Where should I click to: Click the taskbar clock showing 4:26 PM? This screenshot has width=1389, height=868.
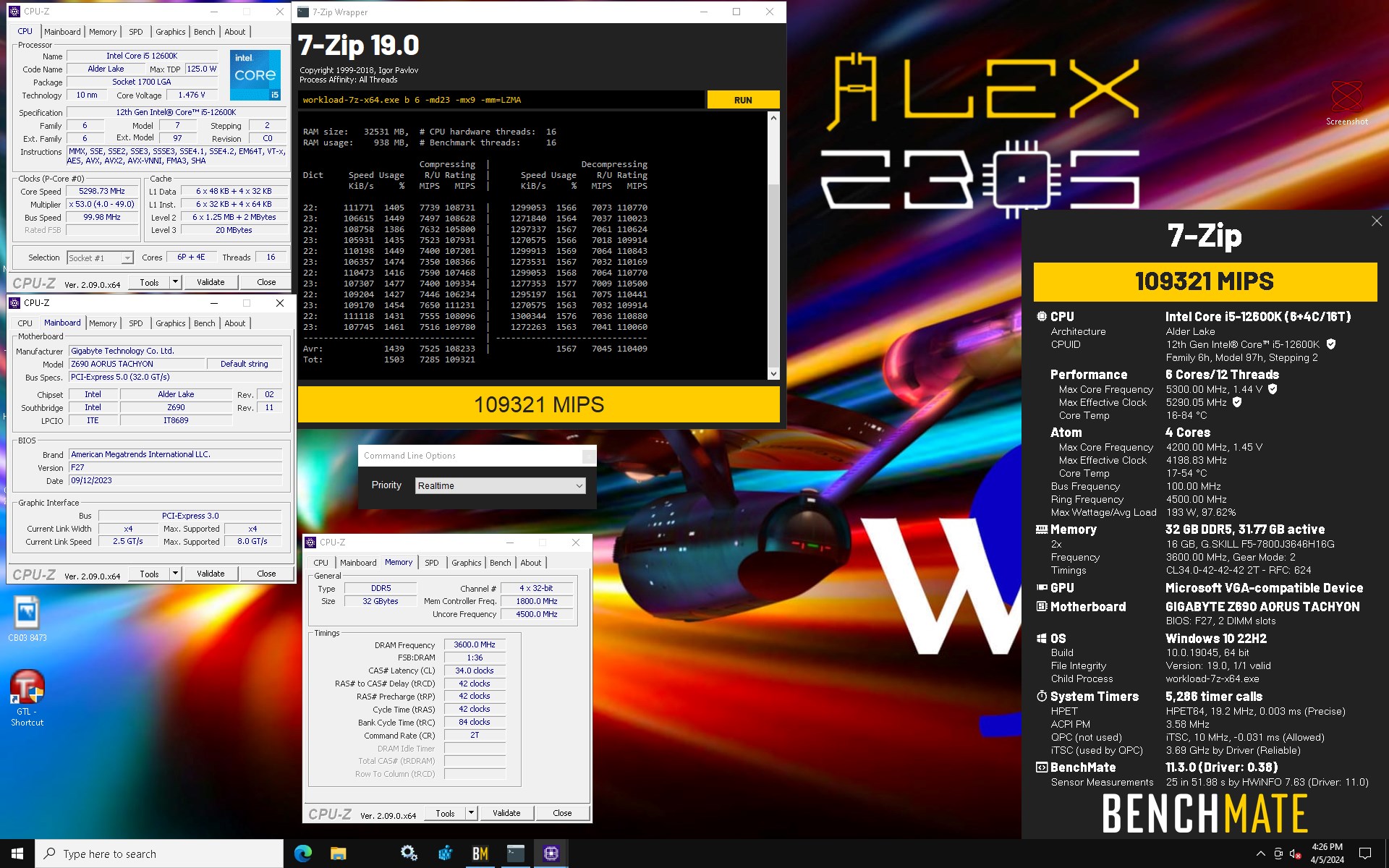click(x=1327, y=854)
